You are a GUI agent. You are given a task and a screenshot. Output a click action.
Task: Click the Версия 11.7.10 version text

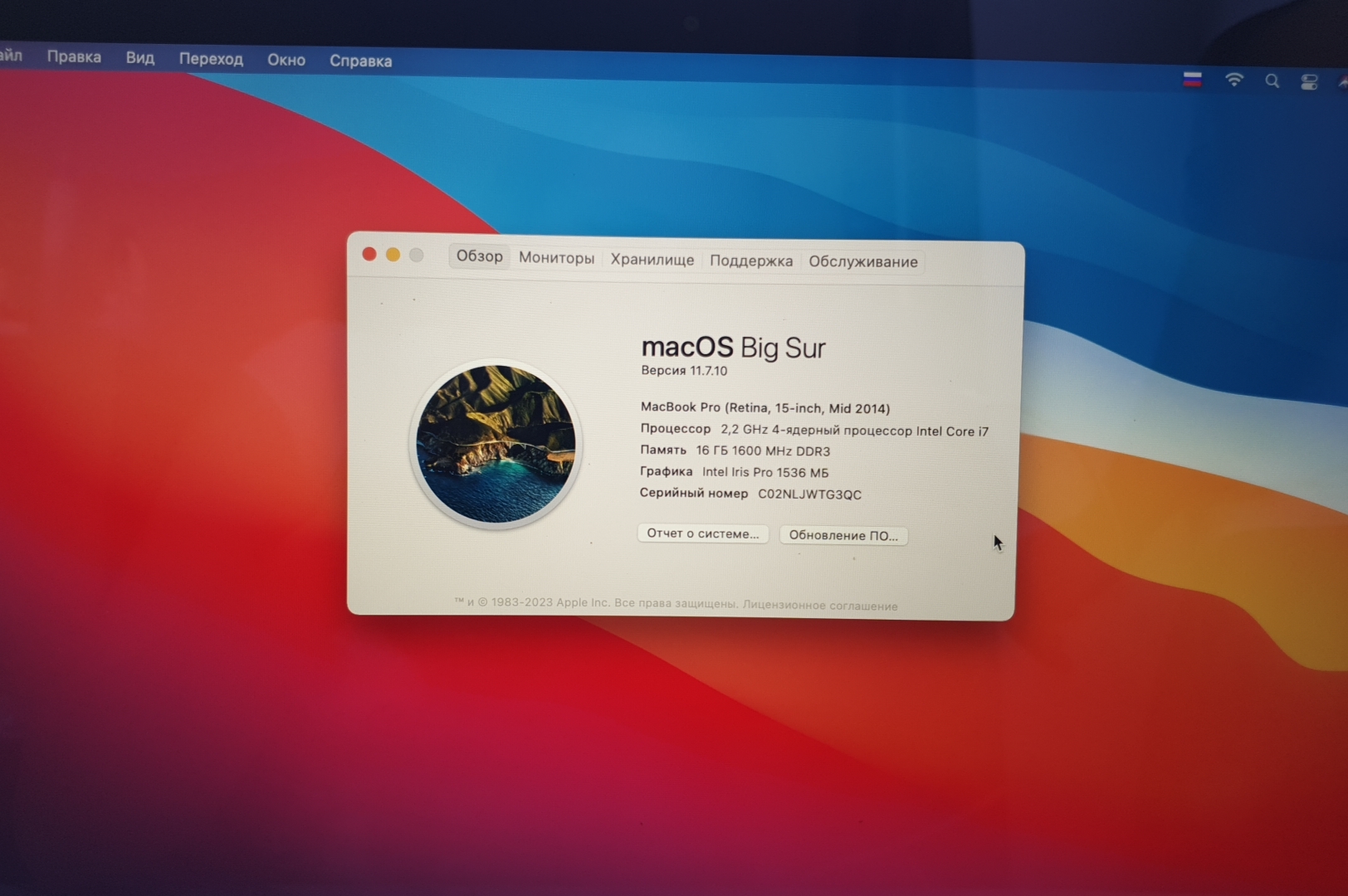coord(684,371)
